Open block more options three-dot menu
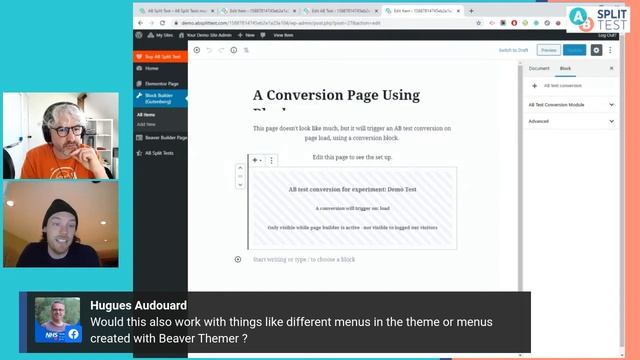Screen dimensions: 640x360 (271, 160)
